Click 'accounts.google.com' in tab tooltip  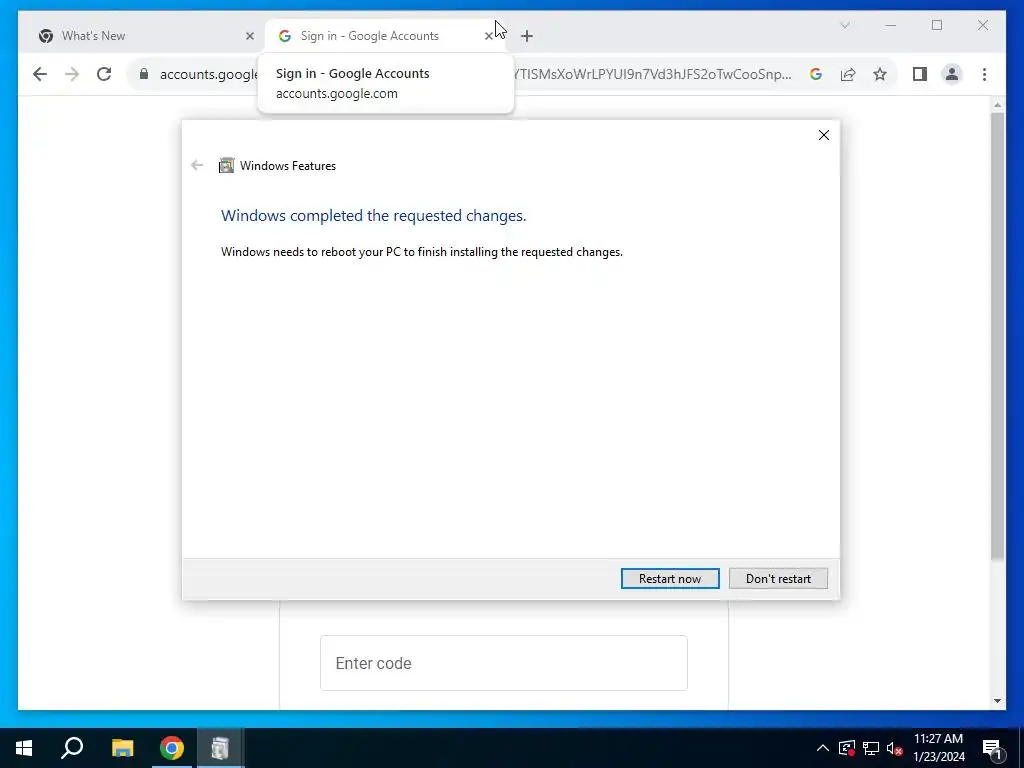pyautogui.click(x=336, y=93)
